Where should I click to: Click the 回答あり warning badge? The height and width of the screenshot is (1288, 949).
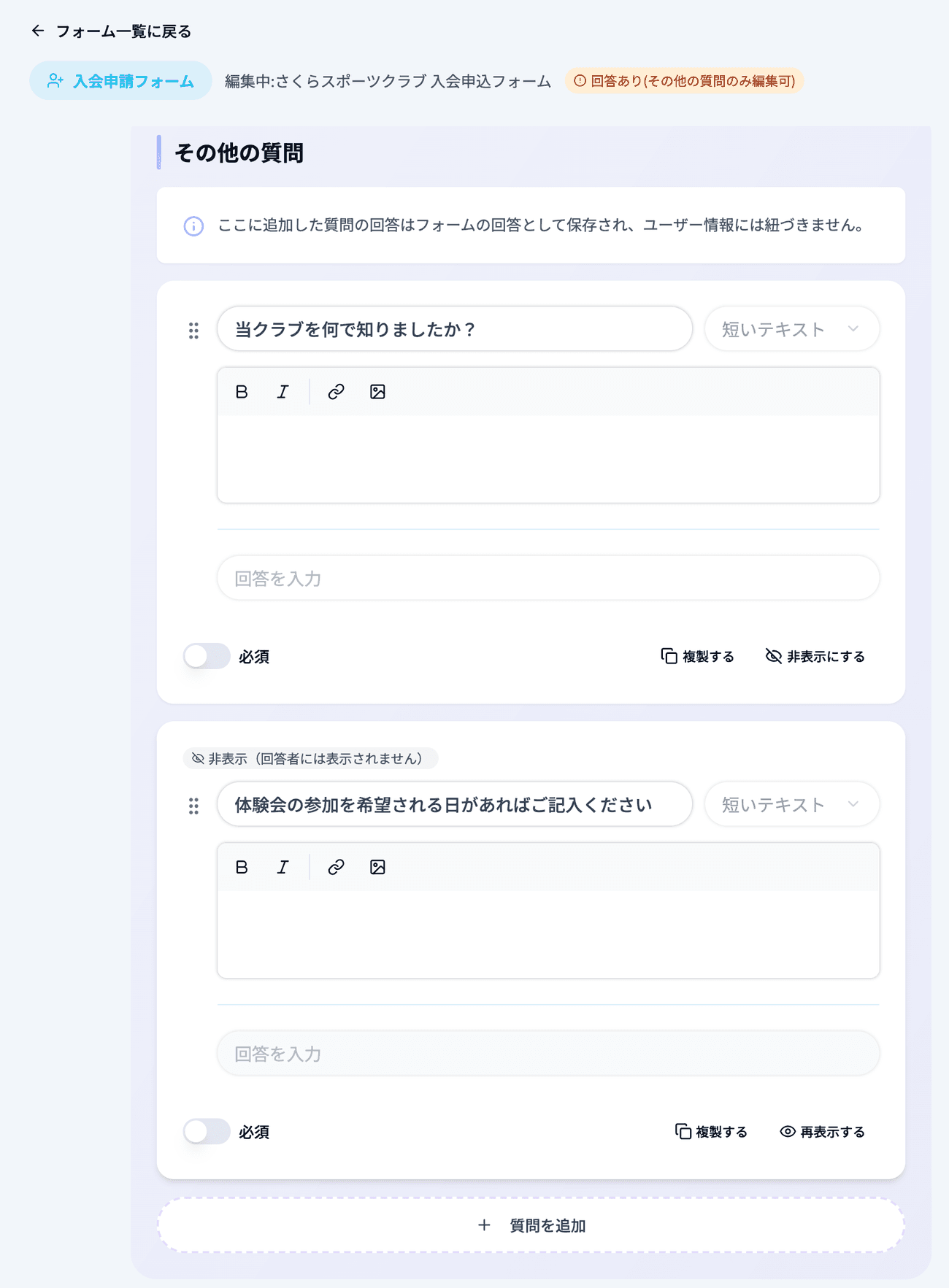684,81
